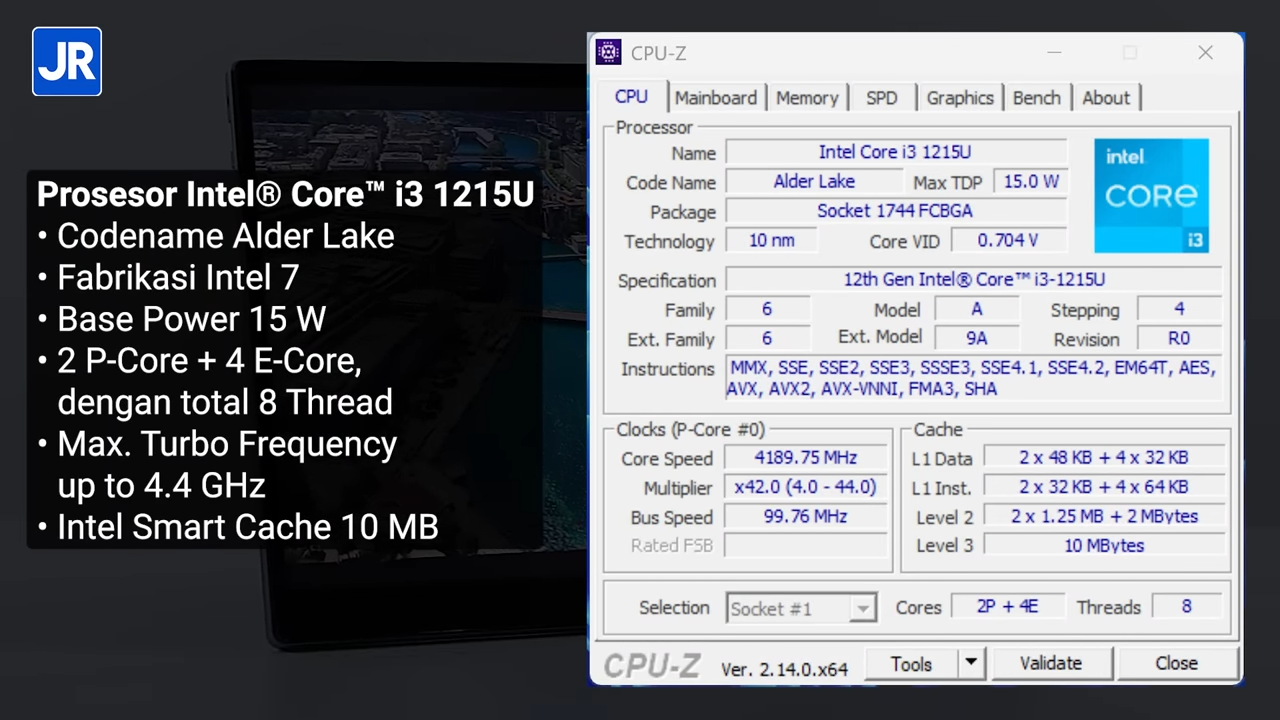The width and height of the screenshot is (1280, 720).
Task: Click the Multiplier value x42.0
Action: [805, 487]
